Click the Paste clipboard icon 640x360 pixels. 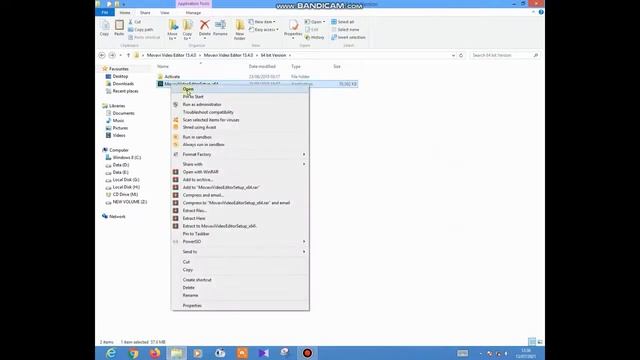(x=119, y=28)
